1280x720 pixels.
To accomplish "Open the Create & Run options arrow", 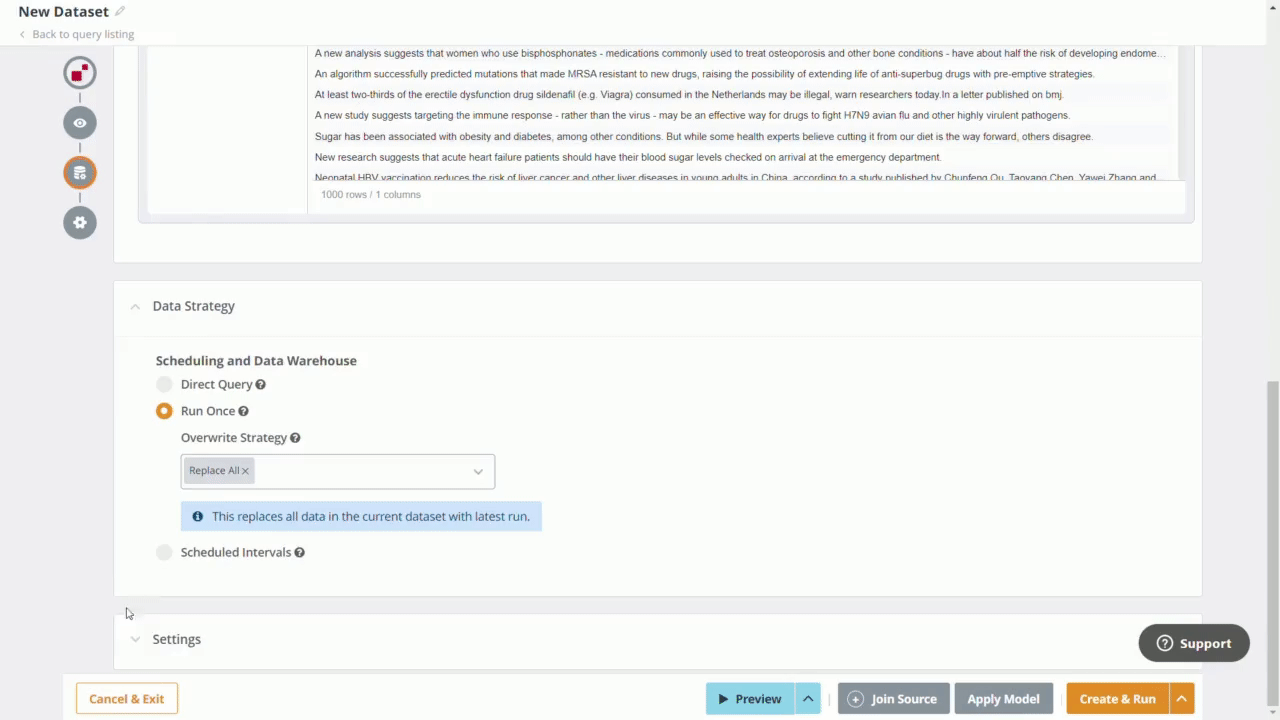I will click(x=1181, y=699).
